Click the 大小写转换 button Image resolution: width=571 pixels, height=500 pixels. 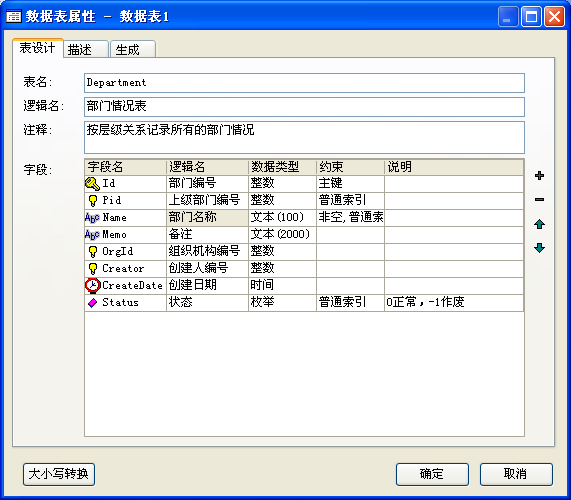click(x=59, y=474)
